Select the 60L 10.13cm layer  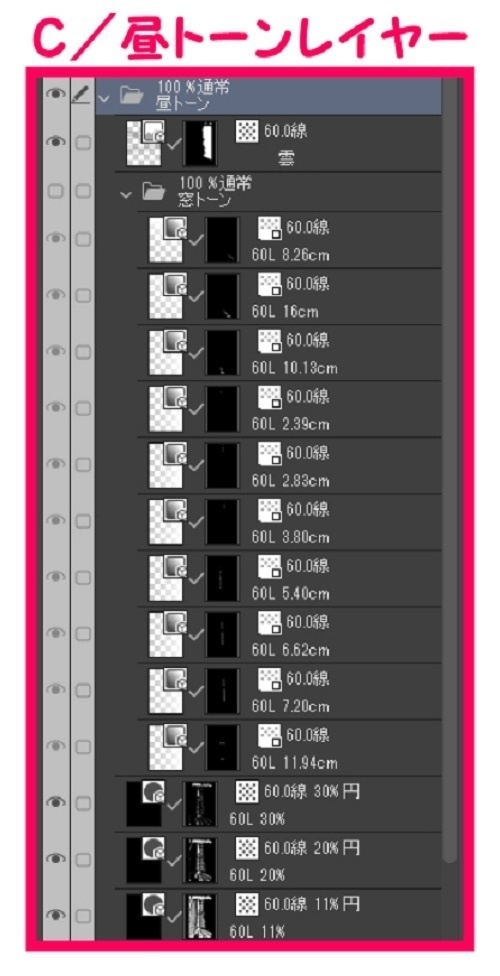pyautogui.click(x=290, y=352)
